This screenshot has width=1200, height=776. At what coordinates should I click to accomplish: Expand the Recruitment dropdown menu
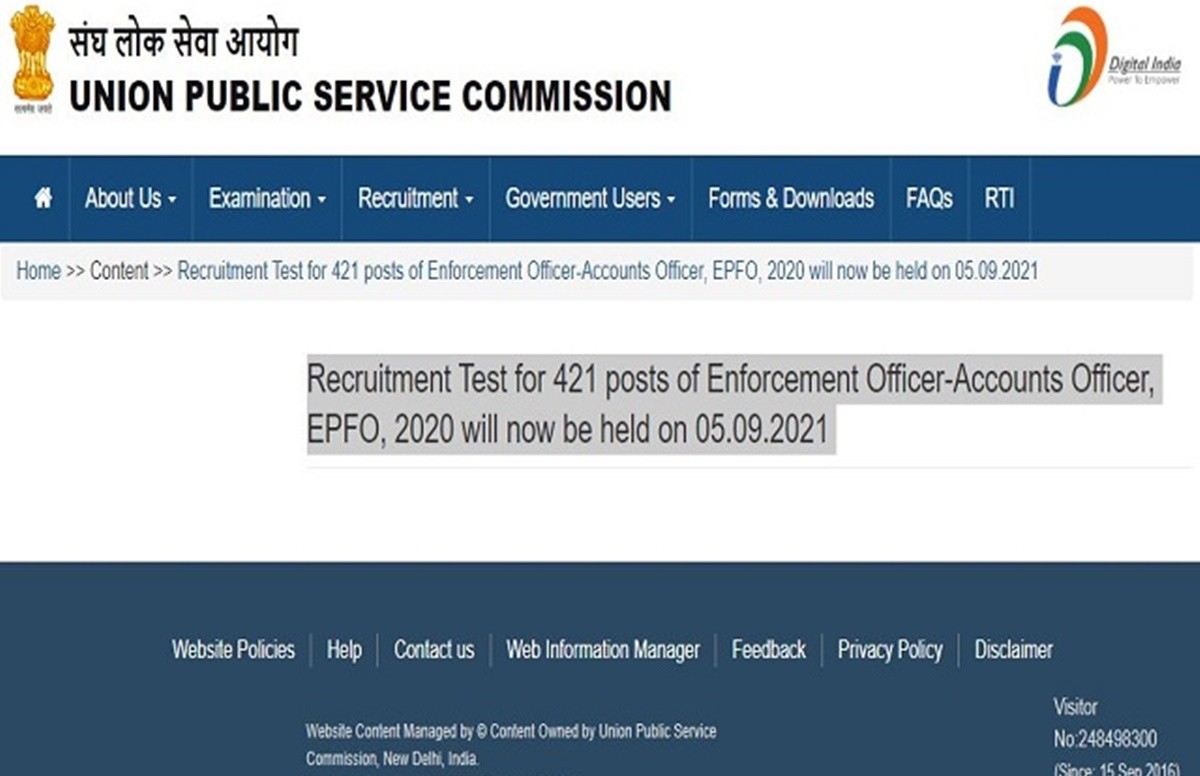click(x=415, y=198)
